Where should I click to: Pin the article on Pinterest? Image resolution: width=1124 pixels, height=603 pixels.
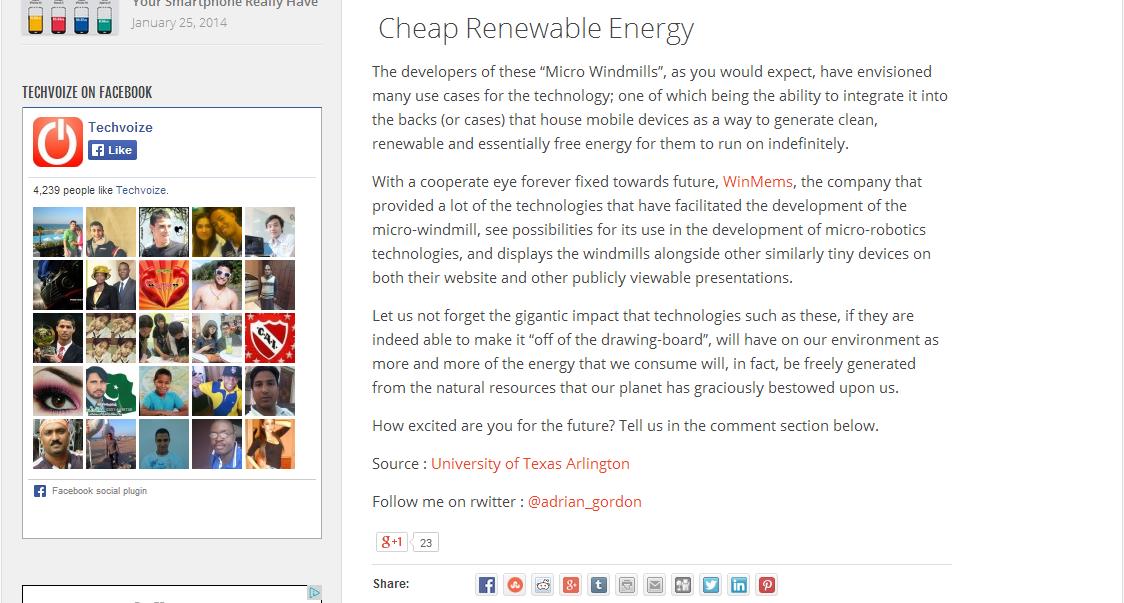[767, 585]
